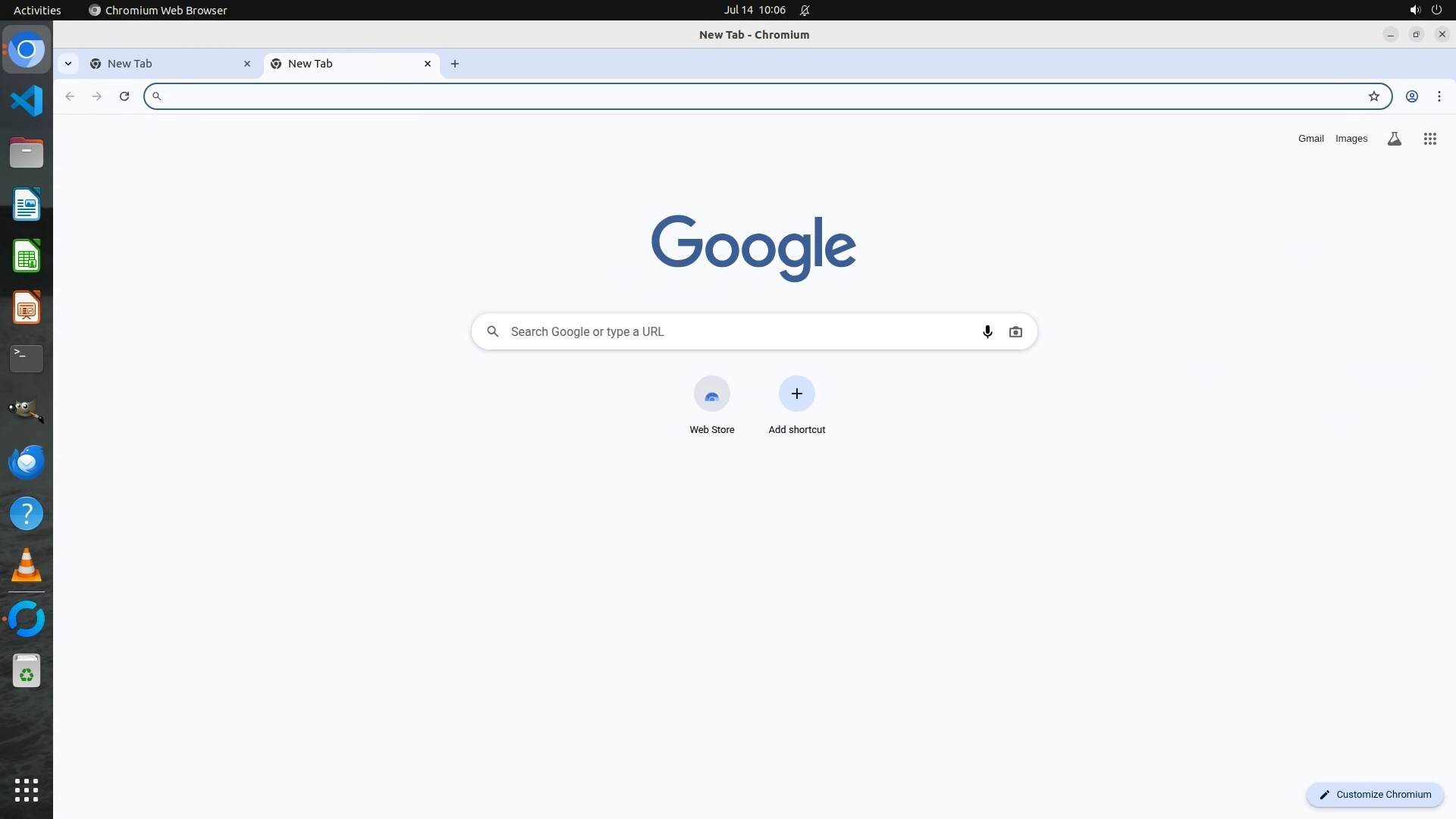Image resolution: width=1456 pixels, height=819 pixels.
Task: Open the system power menu in top bar
Action: coord(1436,10)
